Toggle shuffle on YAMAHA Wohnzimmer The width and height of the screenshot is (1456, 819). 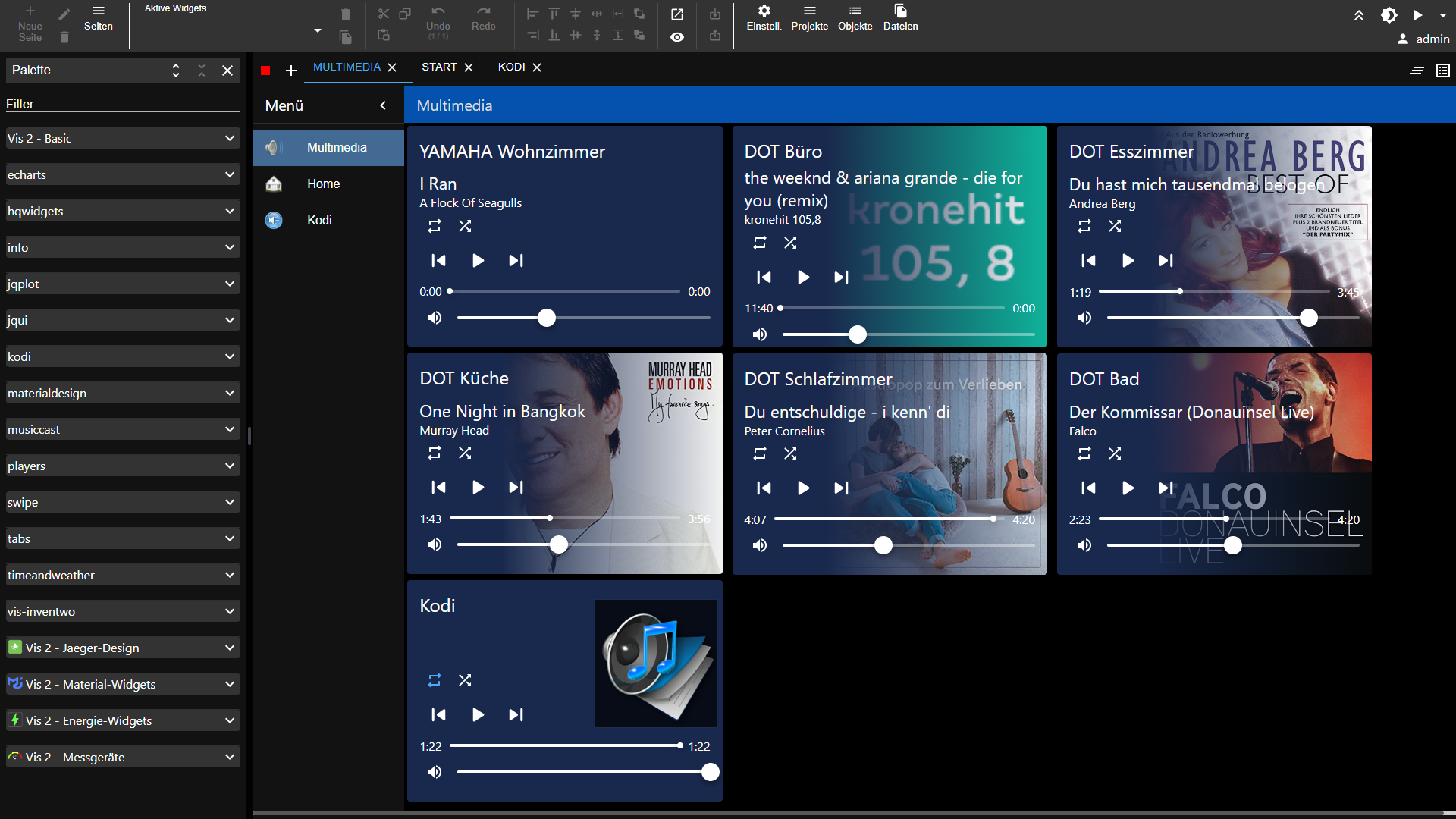(465, 226)
